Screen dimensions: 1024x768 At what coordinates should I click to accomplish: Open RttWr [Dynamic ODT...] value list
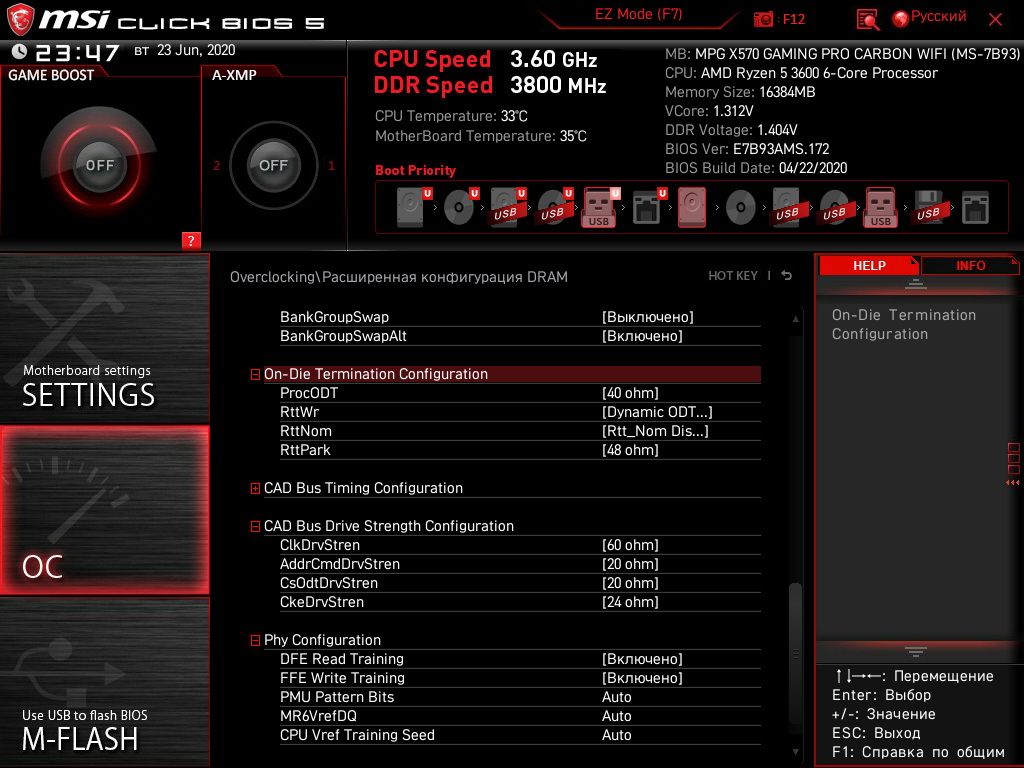click(x=657, y=412)
